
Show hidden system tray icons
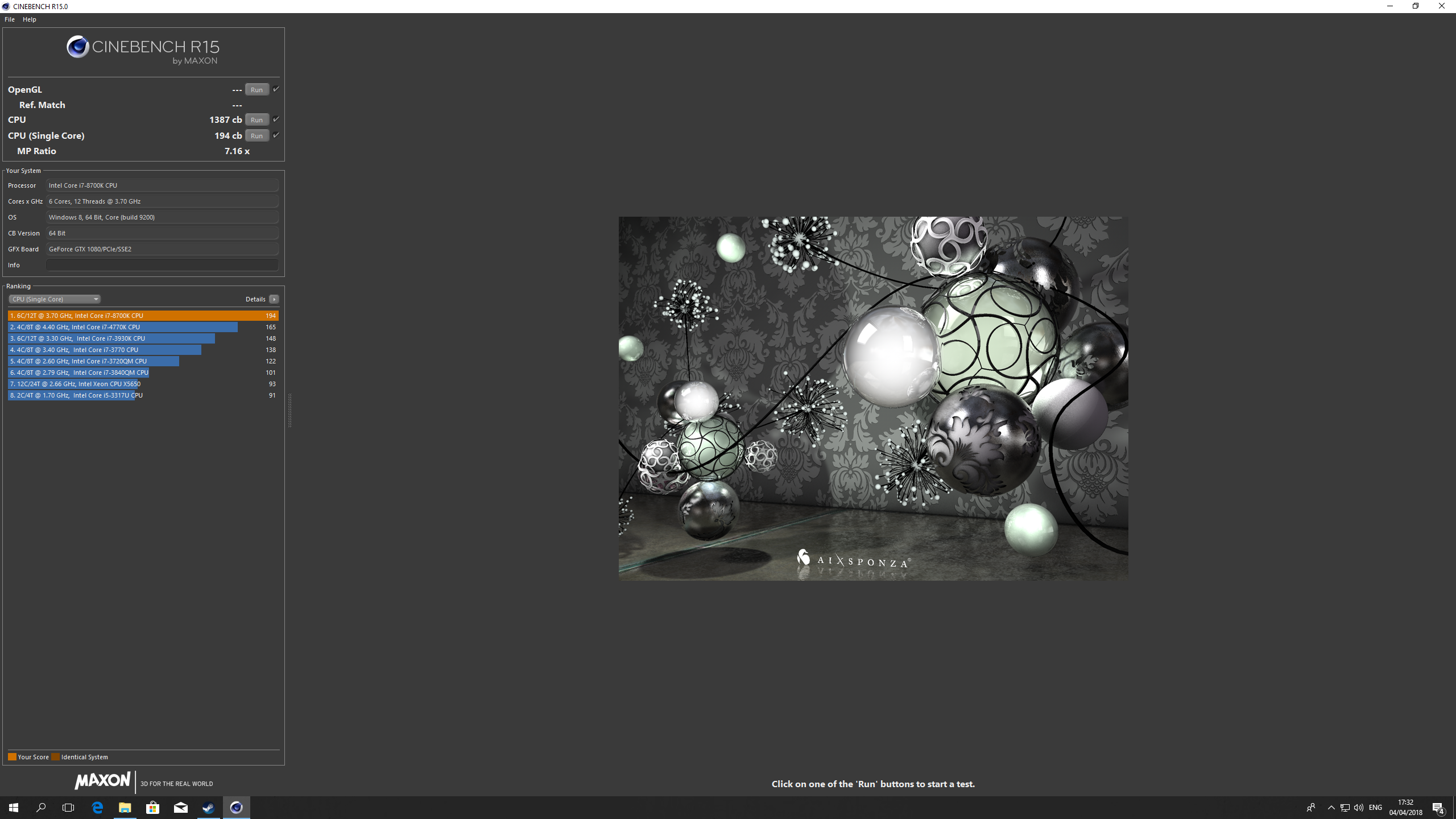point(1331,808)
